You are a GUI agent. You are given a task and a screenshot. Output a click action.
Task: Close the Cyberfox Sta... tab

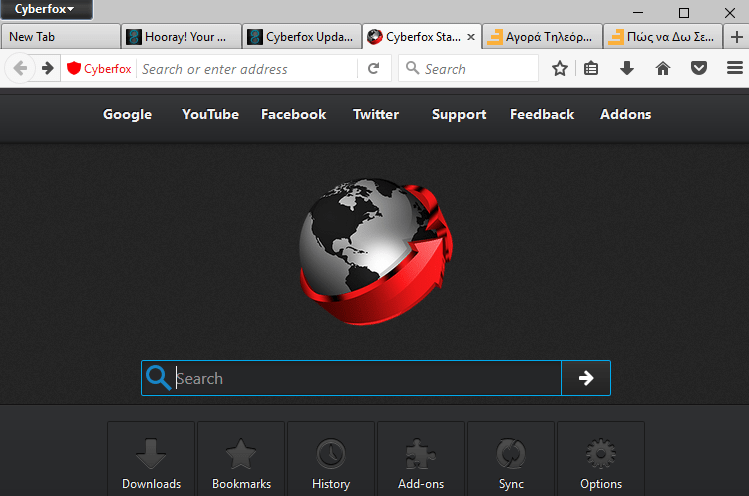pyautogui.click(x=471, y=37)
